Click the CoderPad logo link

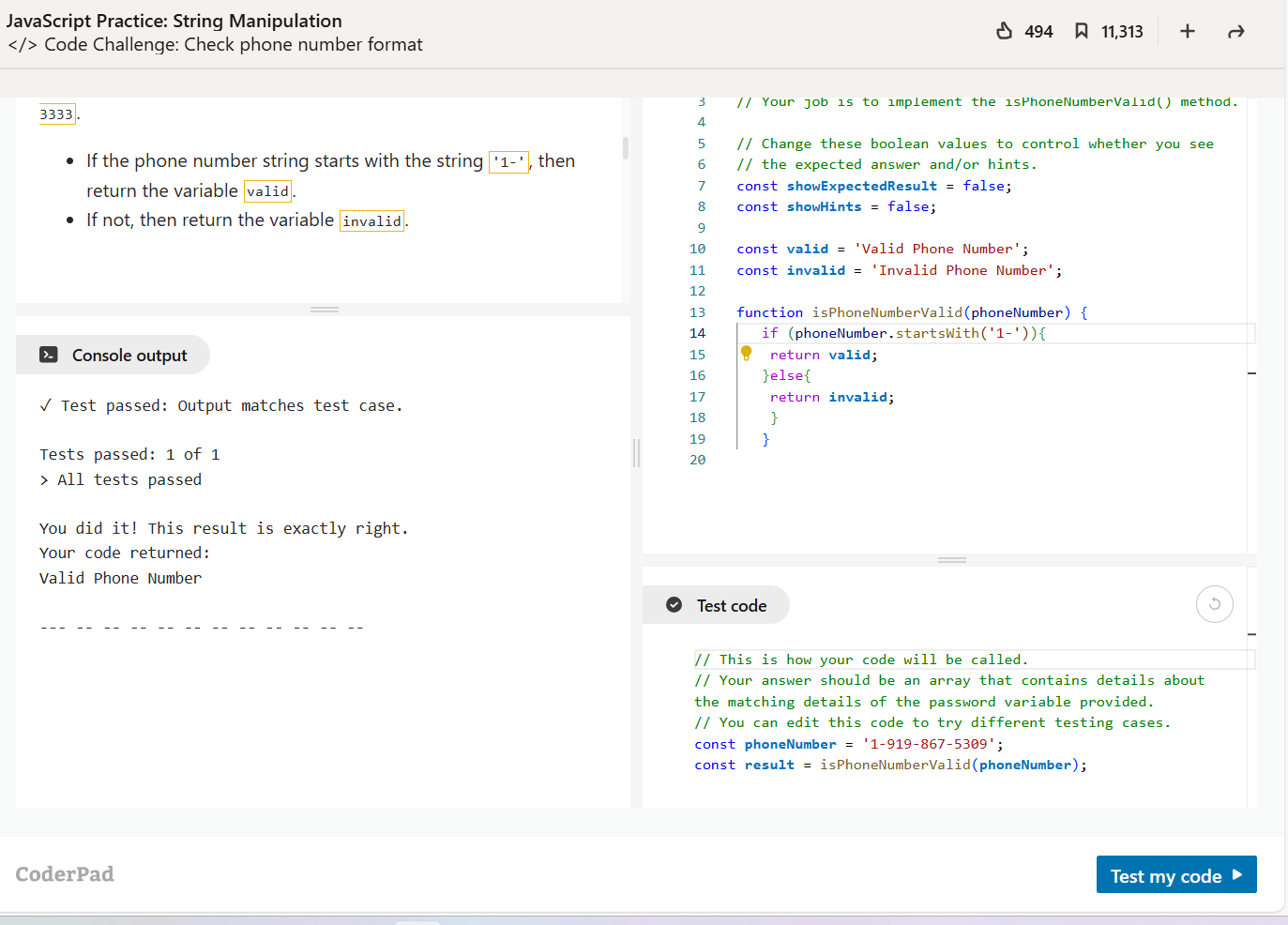click(65, 873)
